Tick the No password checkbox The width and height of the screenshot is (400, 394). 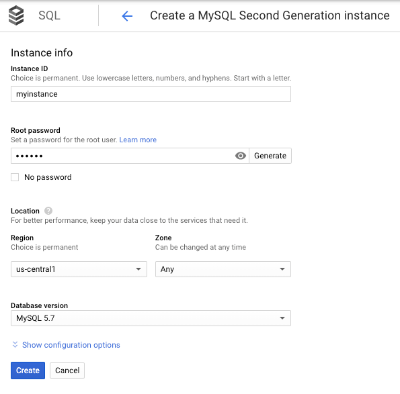[15, 177]
